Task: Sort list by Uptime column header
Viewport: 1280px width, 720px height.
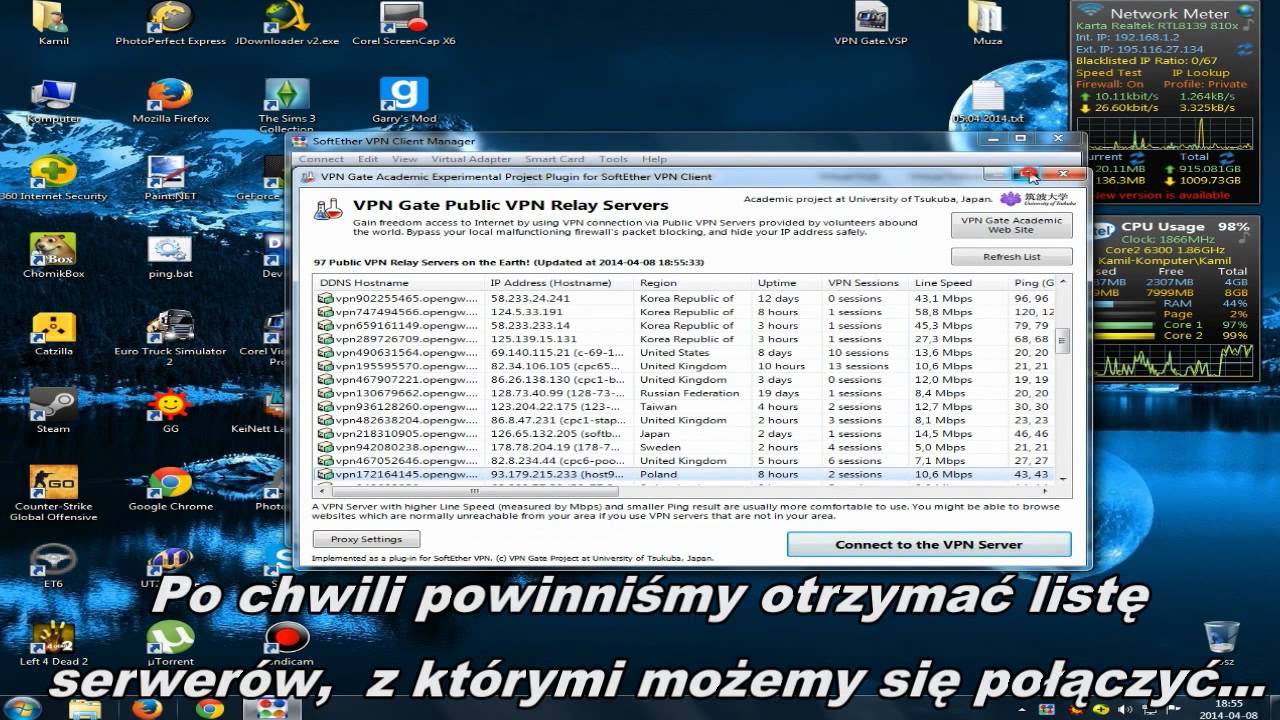Action: point(789,283)
